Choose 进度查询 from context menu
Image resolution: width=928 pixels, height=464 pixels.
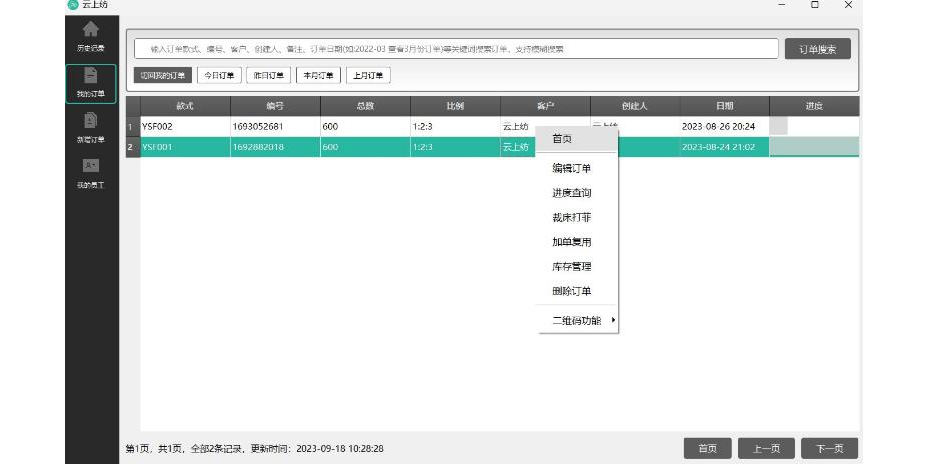coord(572,193)
